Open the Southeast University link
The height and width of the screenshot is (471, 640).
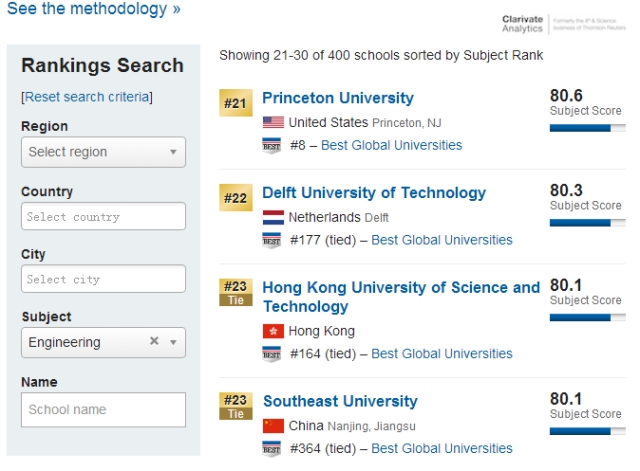tap(340, 401)
